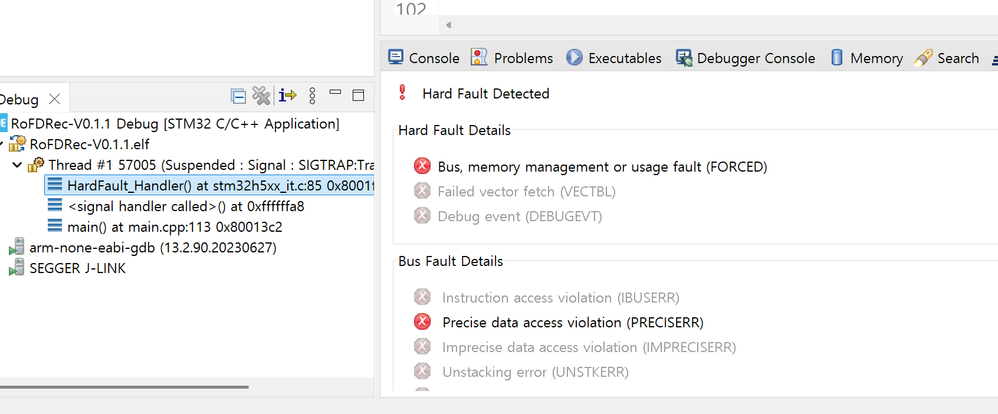Click the FORCED fault error indicator
Screen dimensions: 998x414
[422, 167]
